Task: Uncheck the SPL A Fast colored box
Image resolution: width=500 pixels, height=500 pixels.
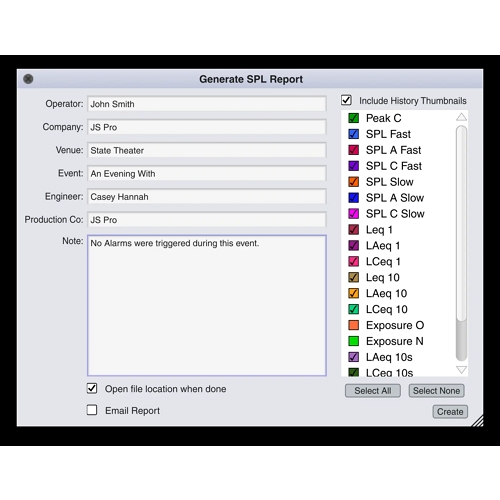Action: point(353,150)
